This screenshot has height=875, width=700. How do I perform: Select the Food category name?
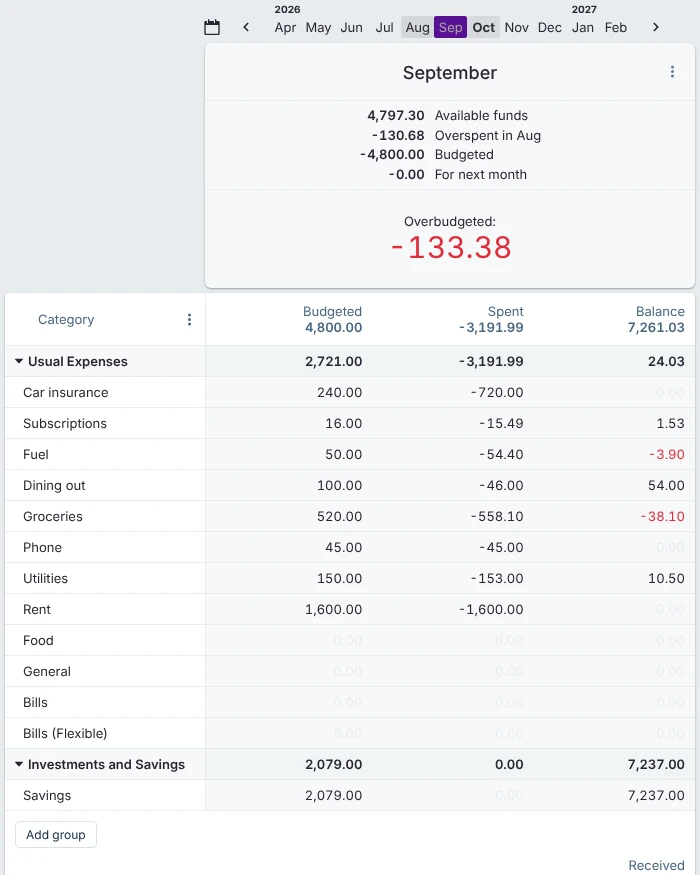pyautogui.click(x=38, y=641)
